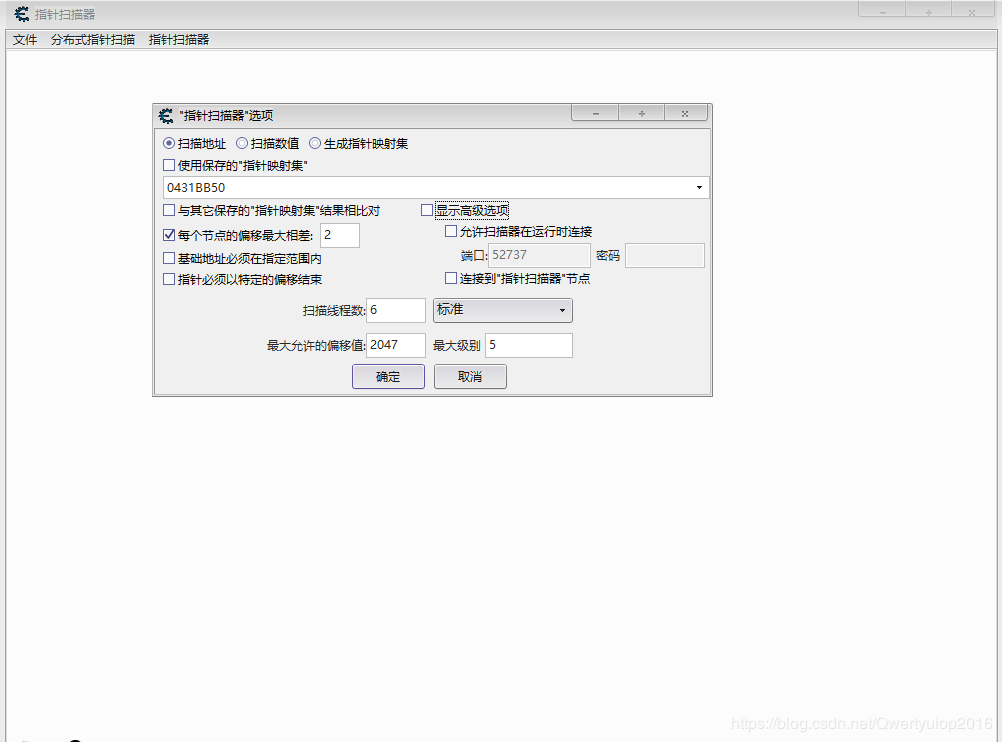Enable the 使用保存的"指针映射集" checkbox
The width and height of the screenshot is (1002, 742).
coord(169,165)
